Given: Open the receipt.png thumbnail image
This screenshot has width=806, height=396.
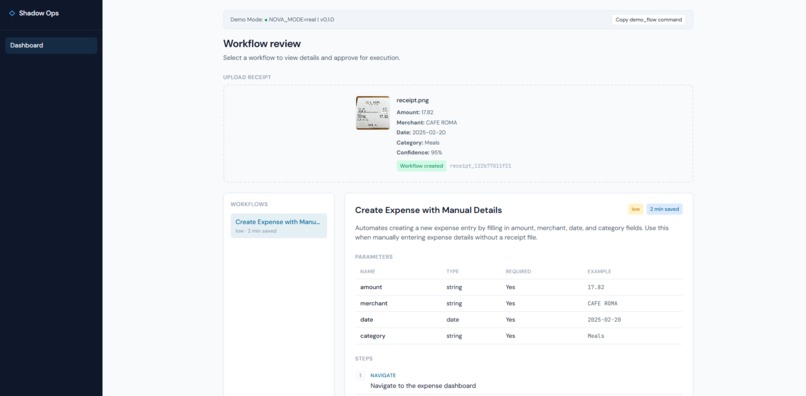Looking at the screenshot, I should pos(373,113).
